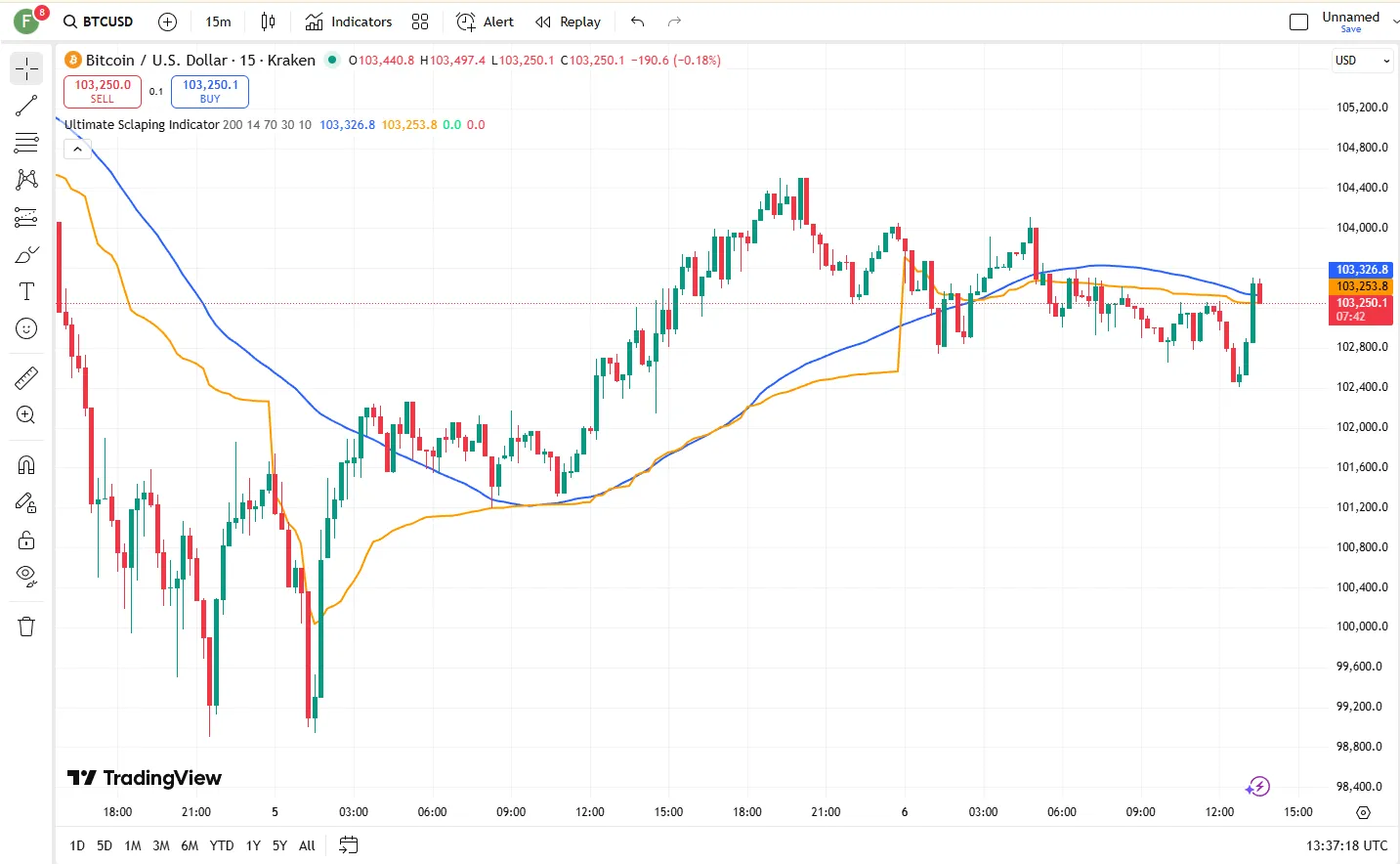
Task: Select the Trend Line tool
Action: (x=26, y=106)
